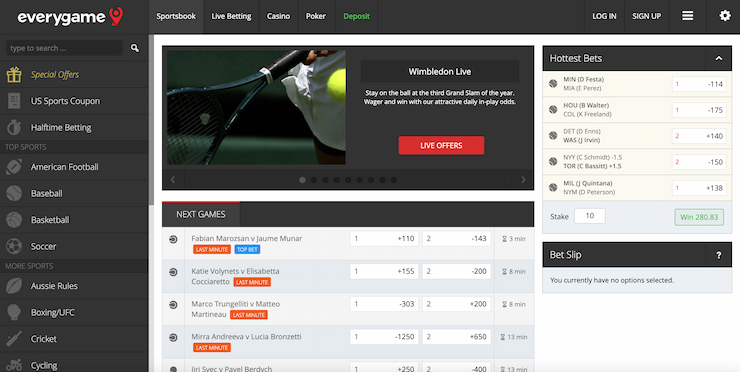The width and height of the screenshot is (740, 372).
Task: Click the Win 280.83 button
Action: coord(699,217)
